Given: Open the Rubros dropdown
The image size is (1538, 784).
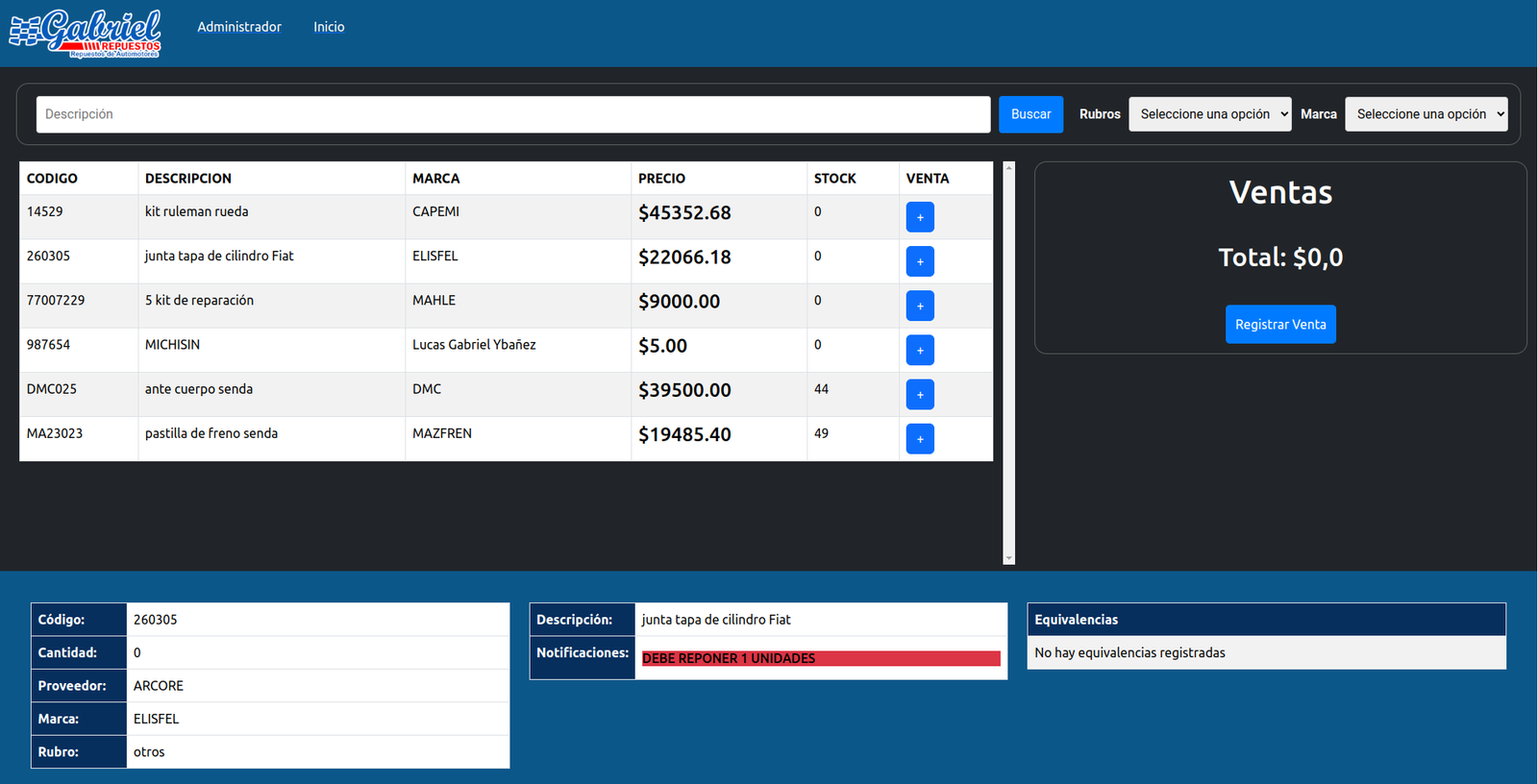Looking at the screenshot, I should (x=1209, y=114).
